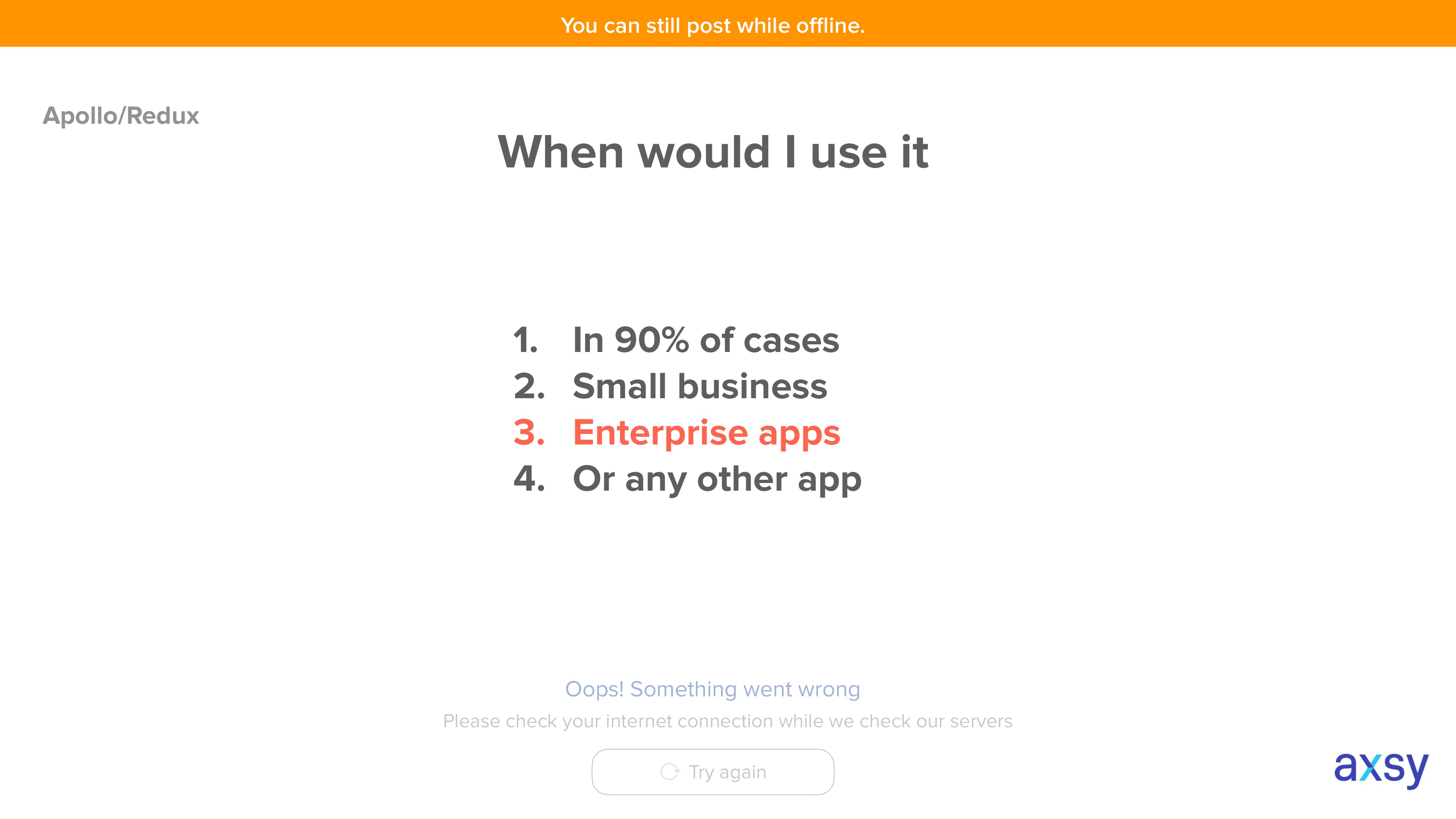Click the word 'servers' in the error text

(x=981, y=722)
